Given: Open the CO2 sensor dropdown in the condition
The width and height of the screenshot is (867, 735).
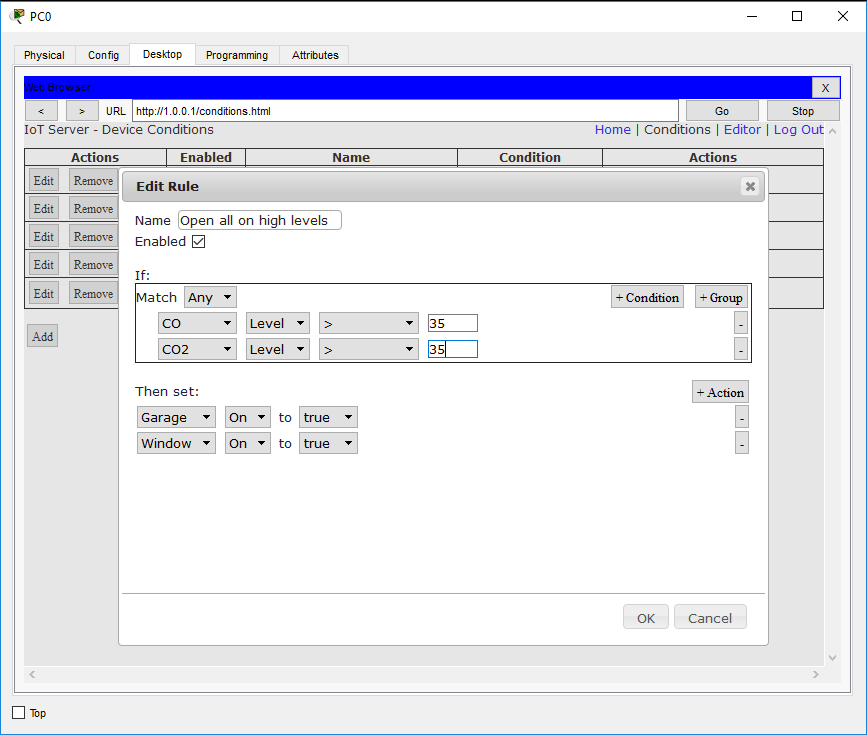Looking at the screenshot, I should [197, 348].
